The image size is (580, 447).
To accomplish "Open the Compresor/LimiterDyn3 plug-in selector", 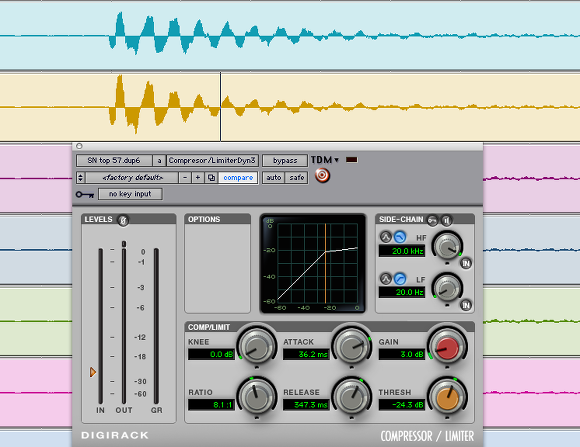I will point(212,161).
